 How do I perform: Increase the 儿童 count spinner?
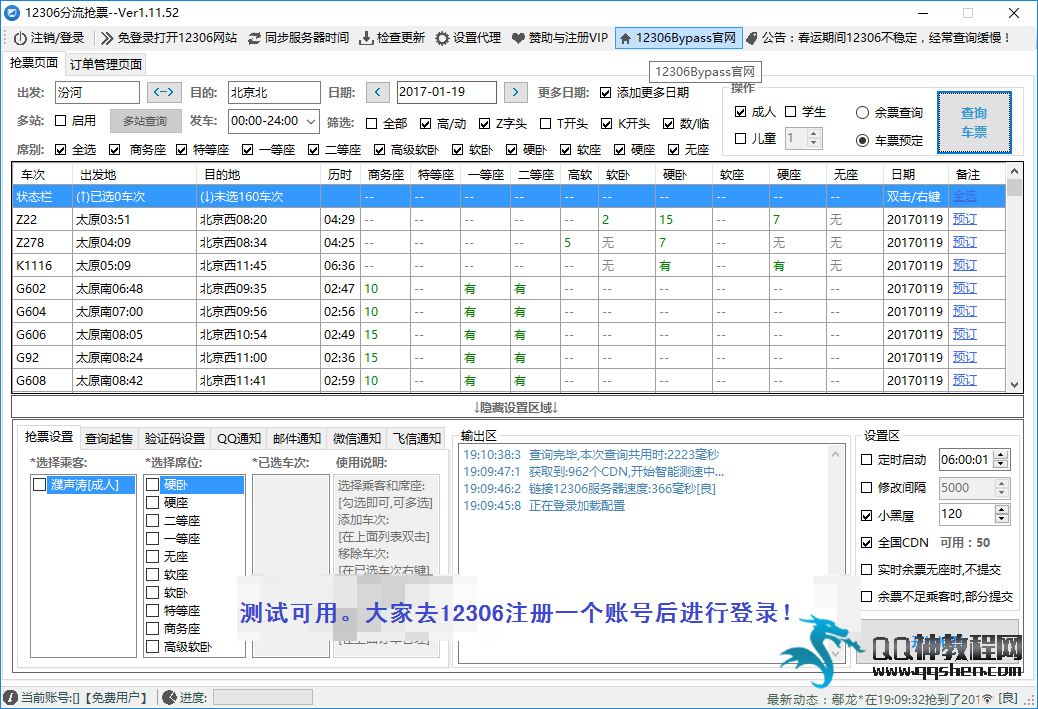click(x=814, y=134)
